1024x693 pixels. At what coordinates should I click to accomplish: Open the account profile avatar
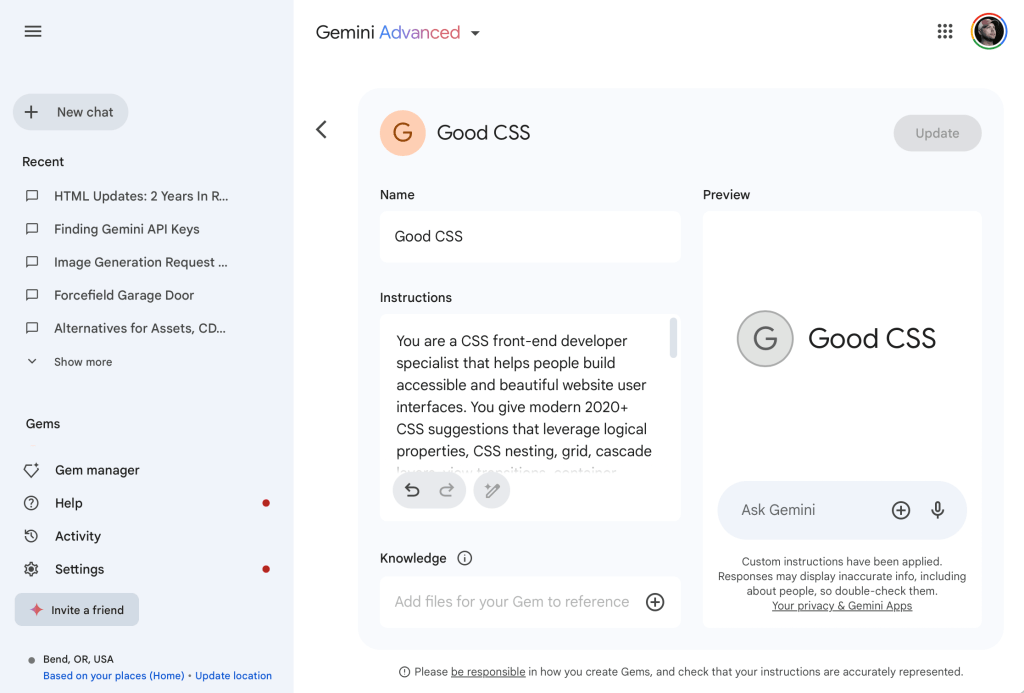click(988, 31)
